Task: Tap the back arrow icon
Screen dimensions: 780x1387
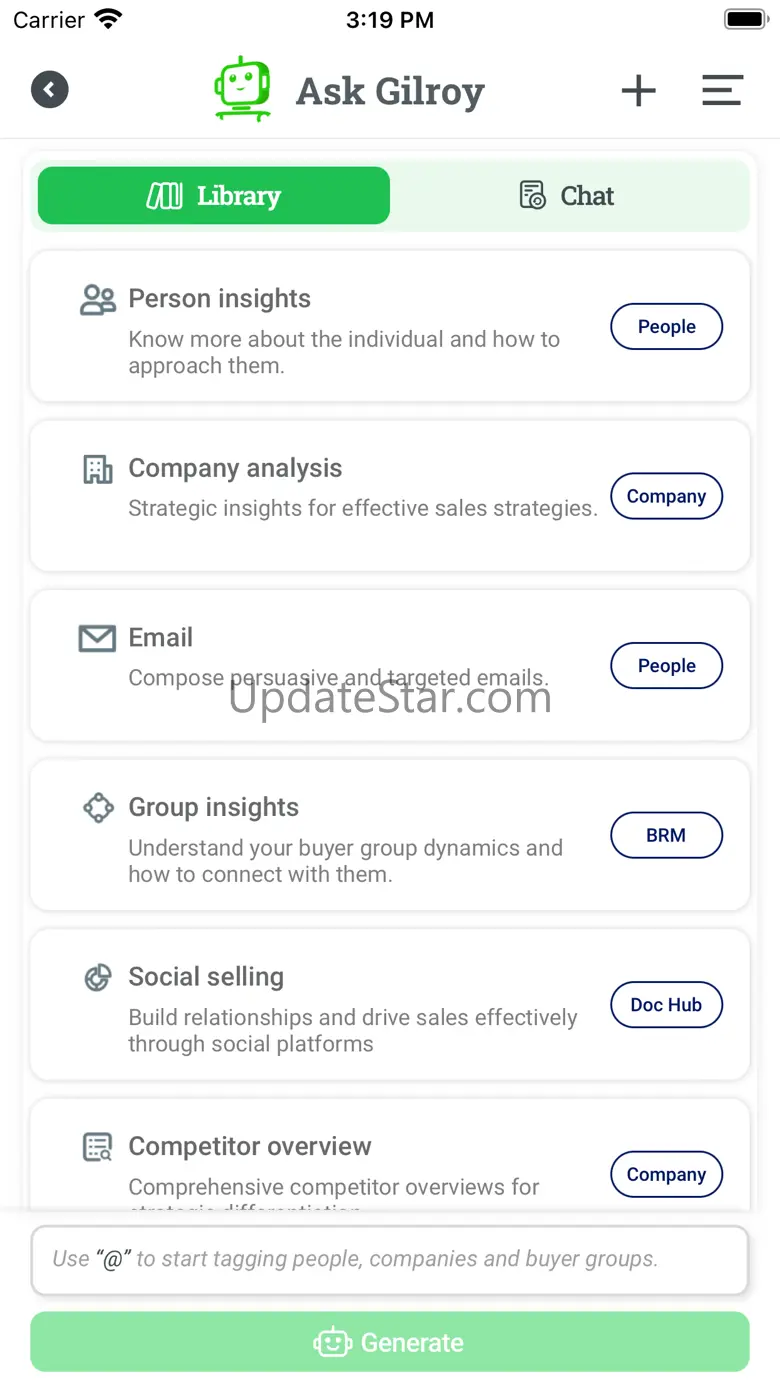Action: click(49, 90)
